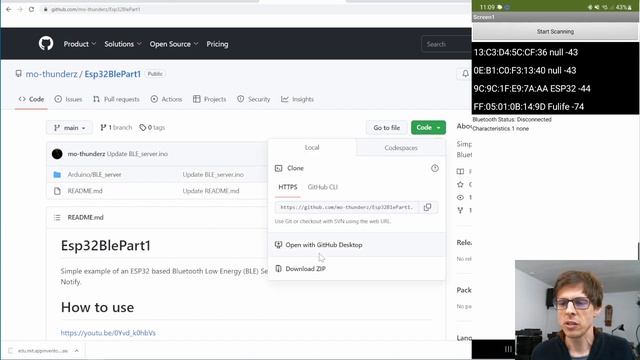Switch to Security tab
640x360 pixels.
253,99
